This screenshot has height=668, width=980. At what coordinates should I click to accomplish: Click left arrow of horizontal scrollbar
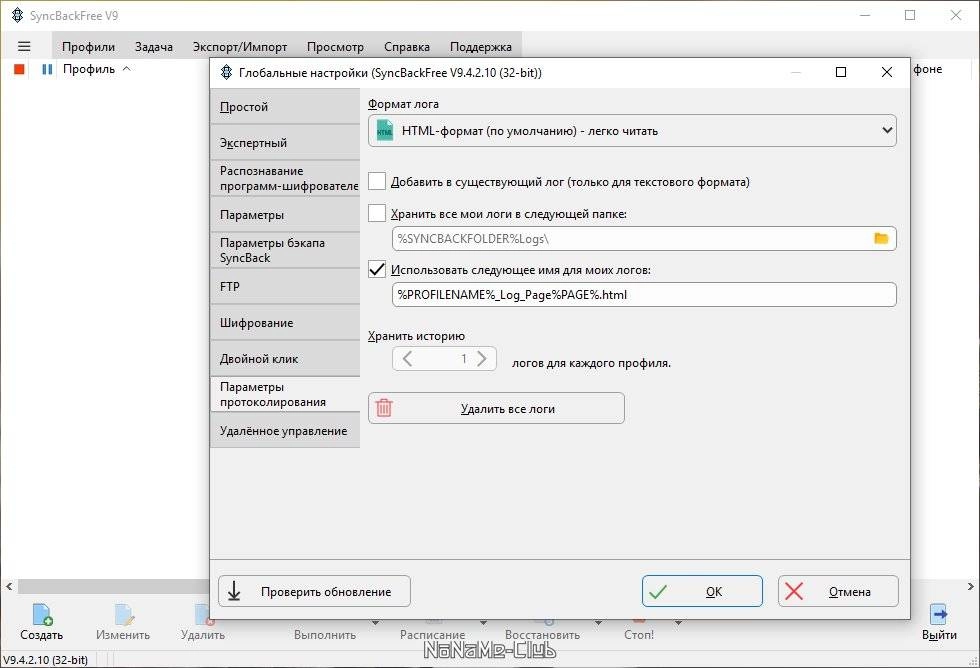[9, 587]
